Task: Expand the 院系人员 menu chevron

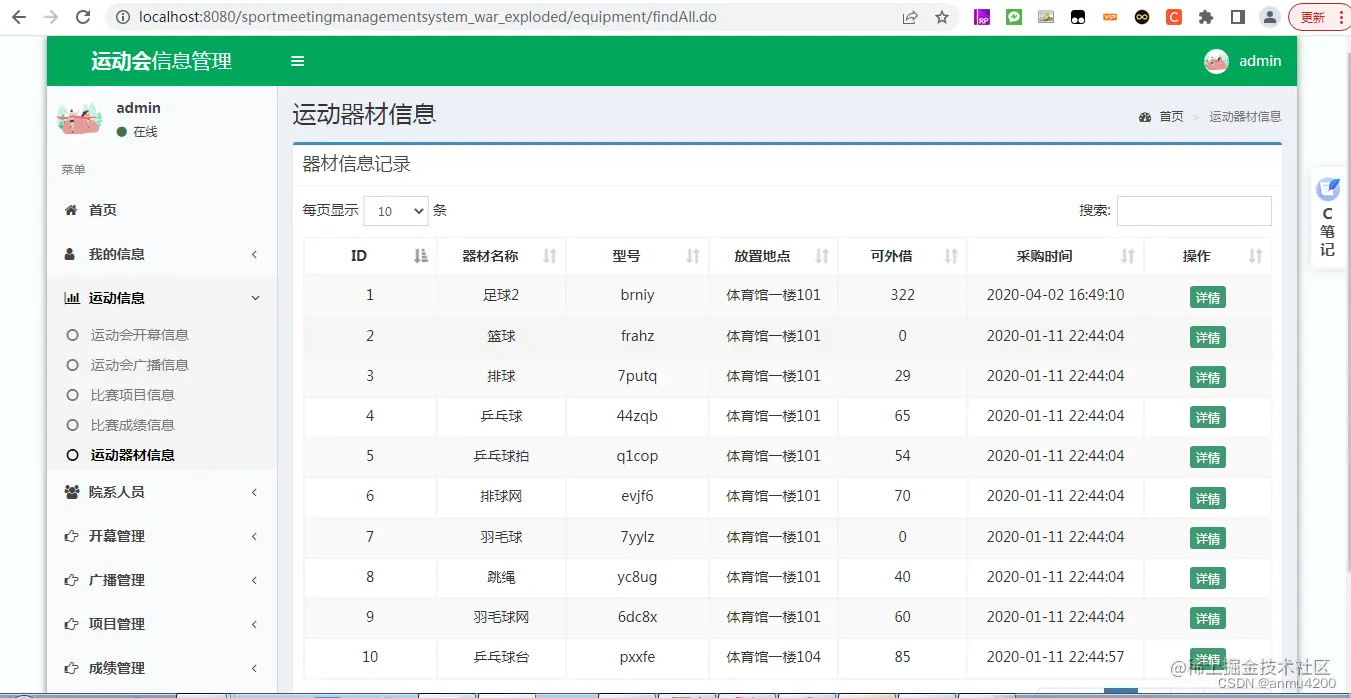Action: tap(253, 491)
